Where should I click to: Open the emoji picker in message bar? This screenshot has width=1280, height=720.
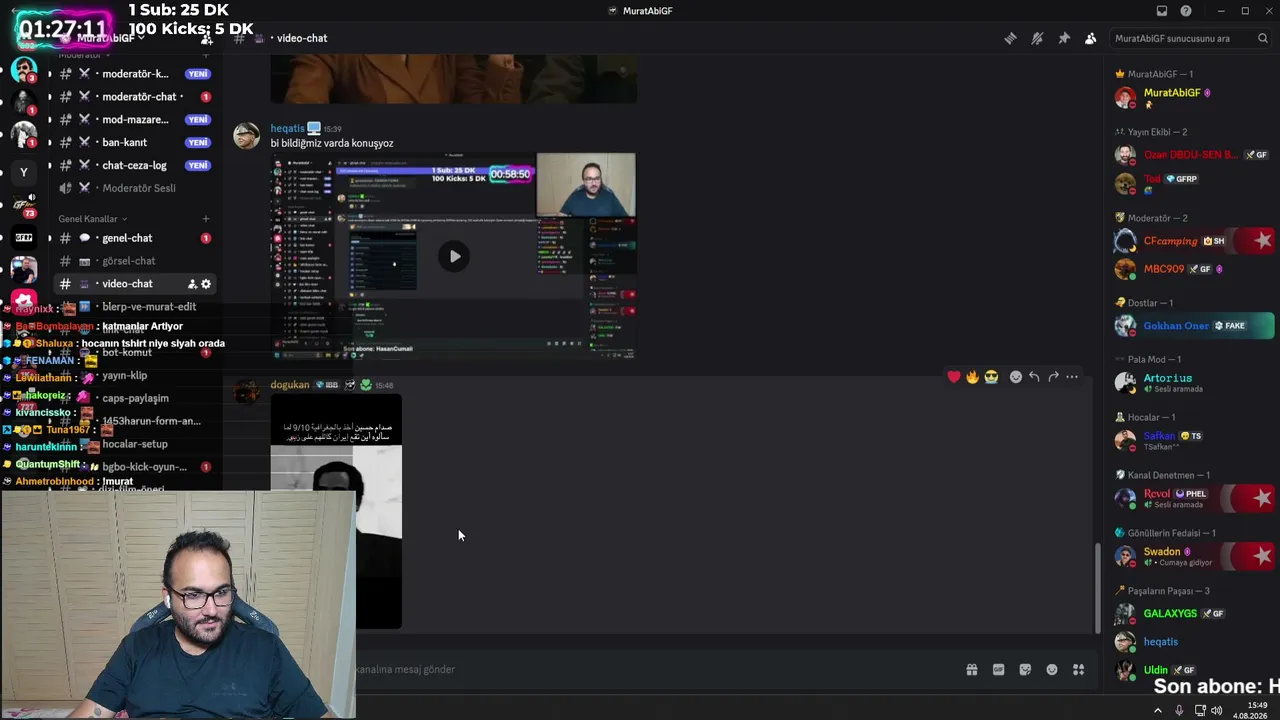(1052, 670)
